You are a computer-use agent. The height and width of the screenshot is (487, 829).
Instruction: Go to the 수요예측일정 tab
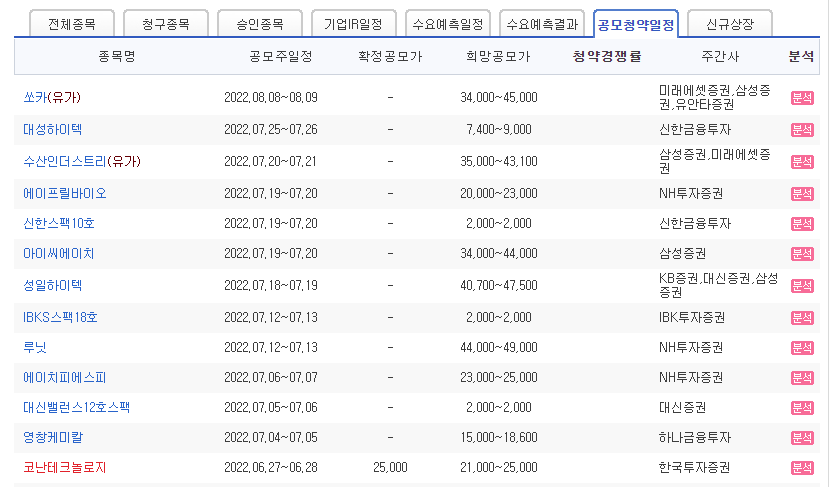(448, 24)
